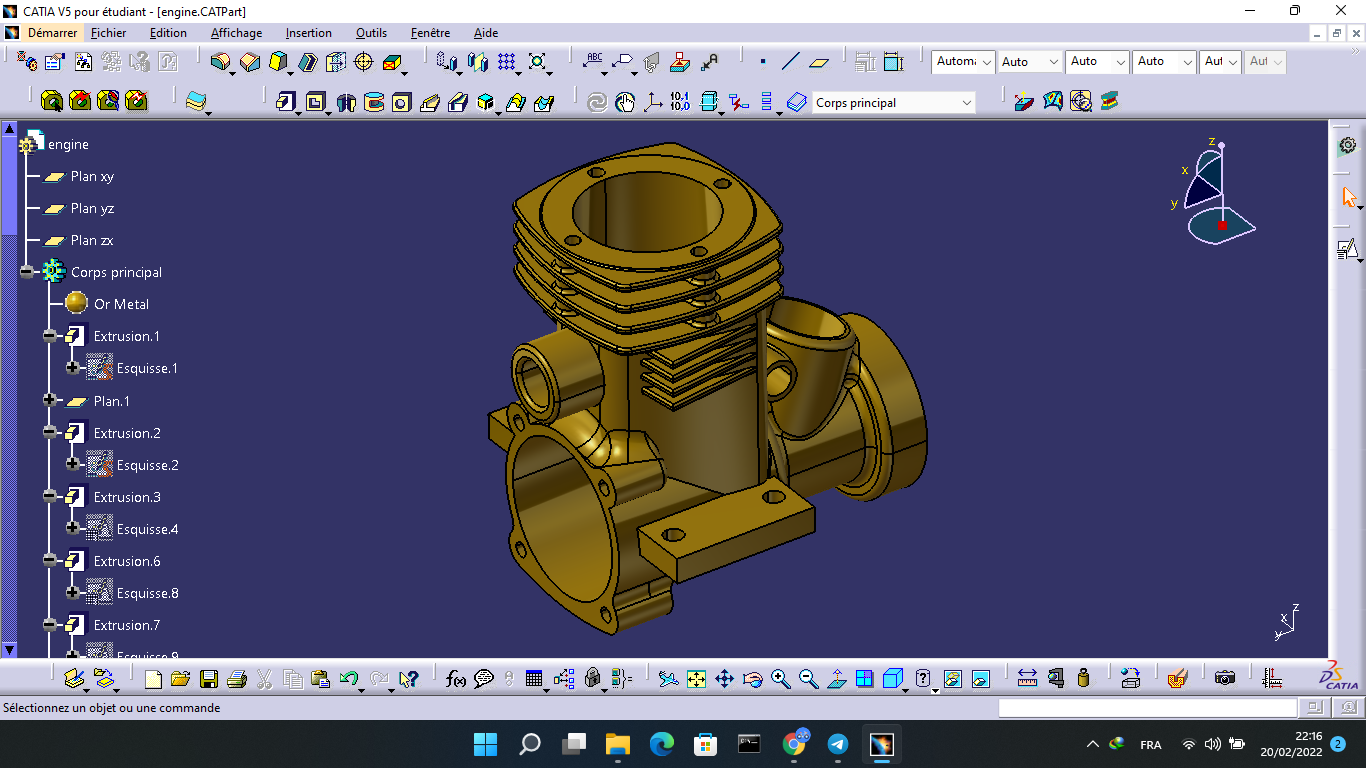Select the Shaft revolve tool
This screenshot has width=1366, height=768.
[345, 102]
